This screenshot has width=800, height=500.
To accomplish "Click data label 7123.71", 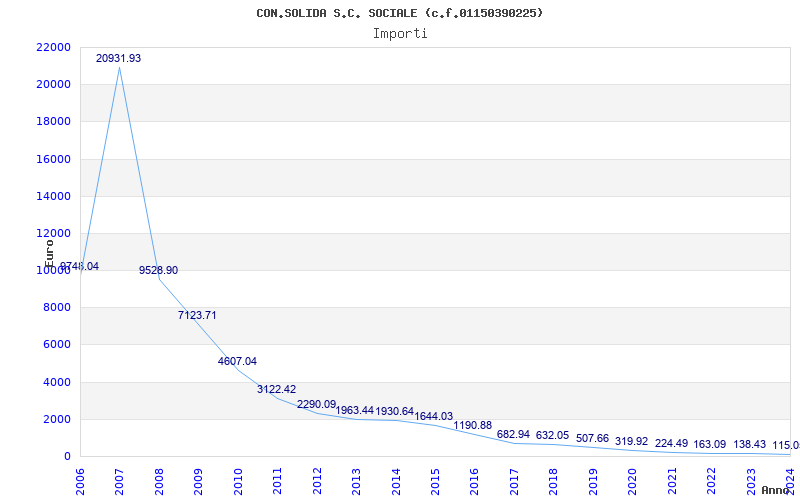I will [x=197, y=315].
